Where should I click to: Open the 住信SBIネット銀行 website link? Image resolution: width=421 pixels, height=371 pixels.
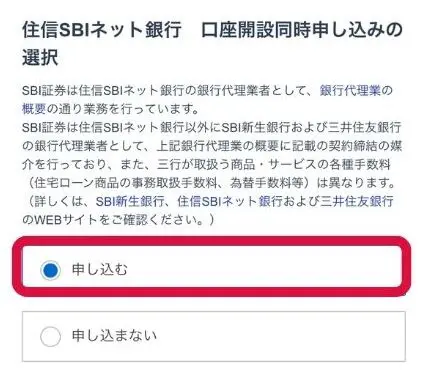coord(230,201)
